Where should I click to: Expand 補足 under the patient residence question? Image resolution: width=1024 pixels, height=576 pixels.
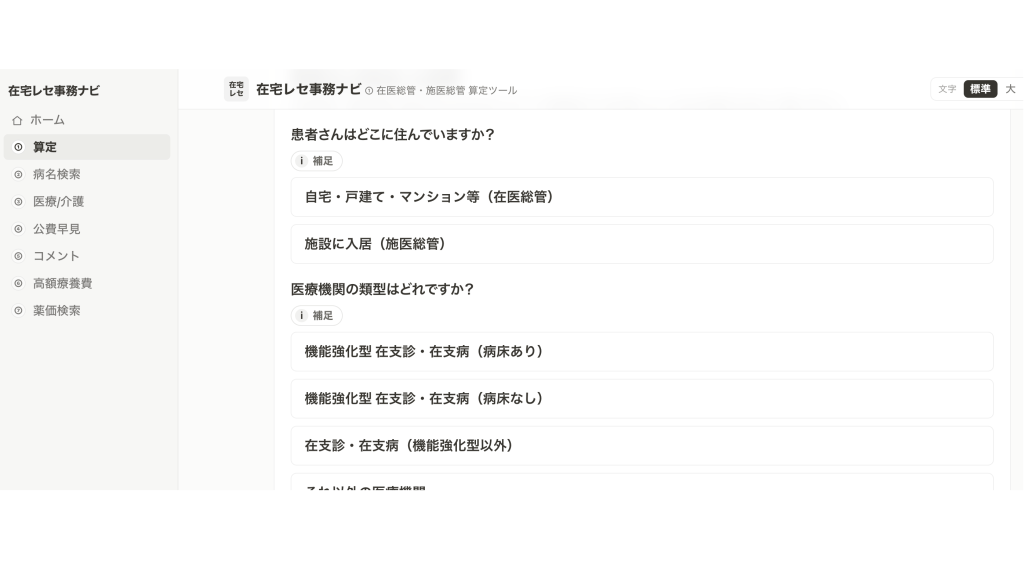point(317,161)
